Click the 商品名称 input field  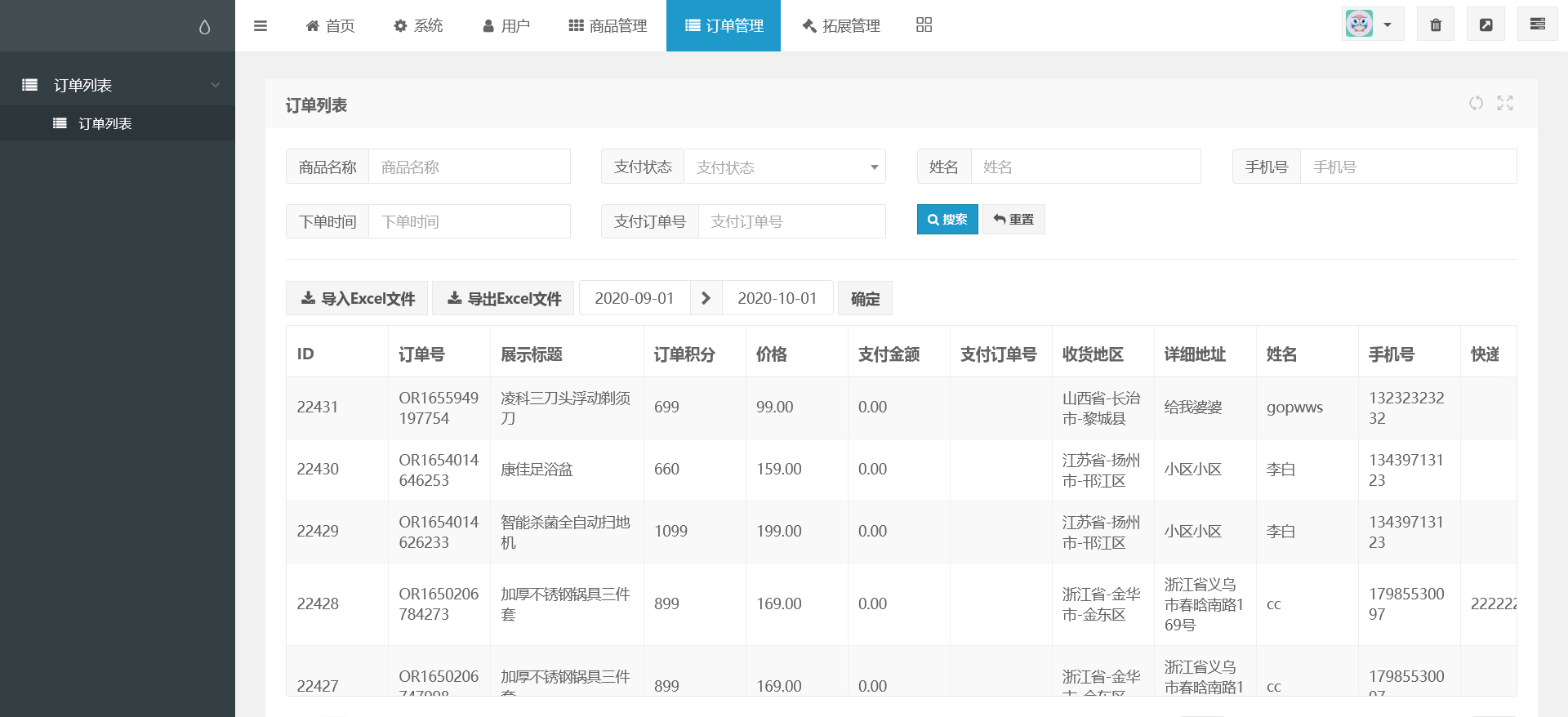(x=469, y=167)
